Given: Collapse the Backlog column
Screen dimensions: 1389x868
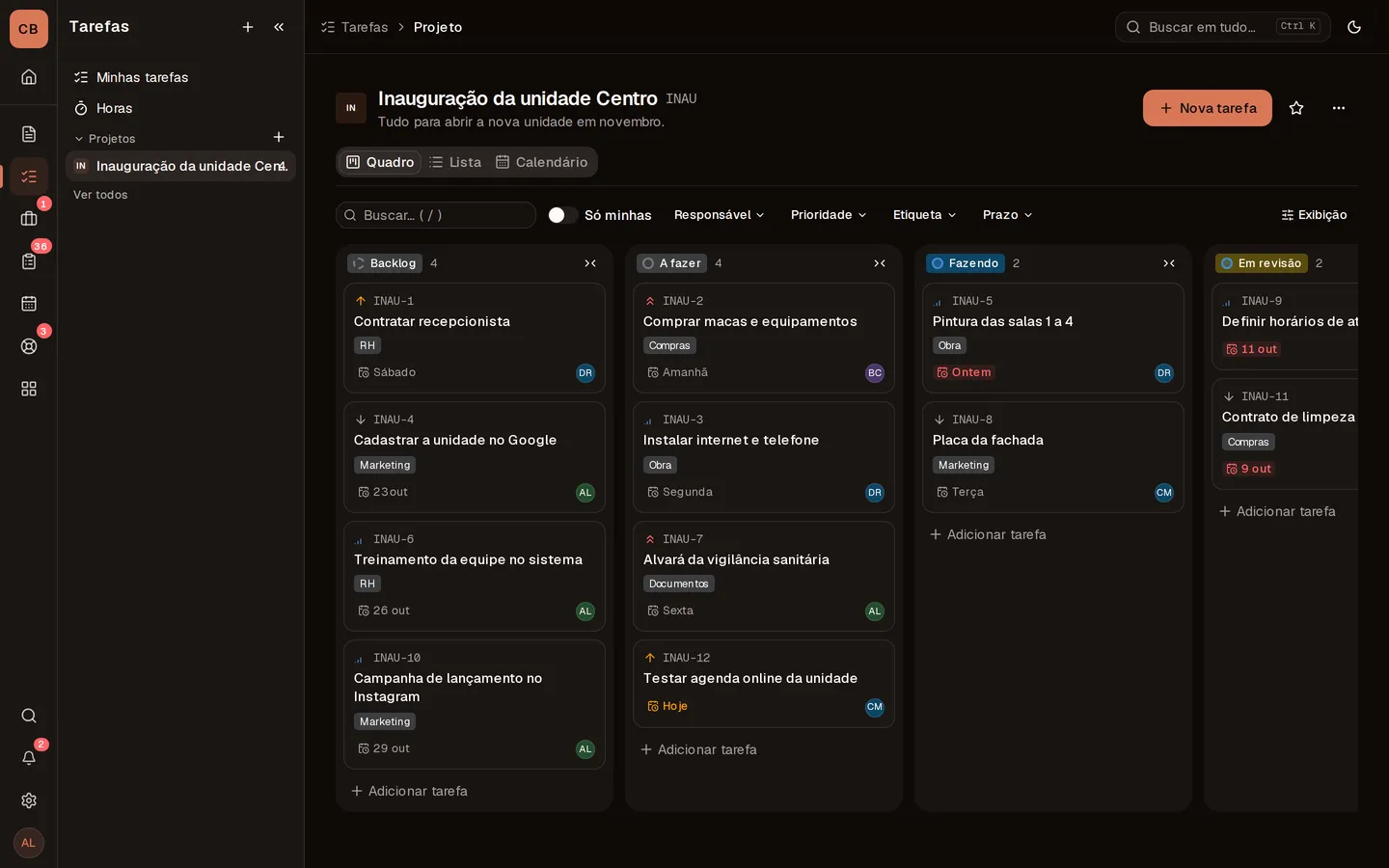Looking at the screenshot, I should click(x=590, y=263).
